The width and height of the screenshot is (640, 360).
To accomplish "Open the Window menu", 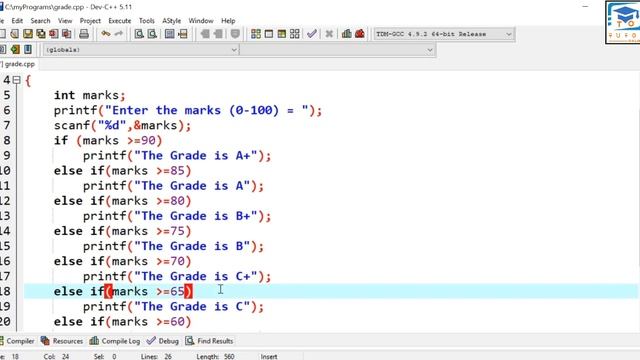I will [201, 21].
